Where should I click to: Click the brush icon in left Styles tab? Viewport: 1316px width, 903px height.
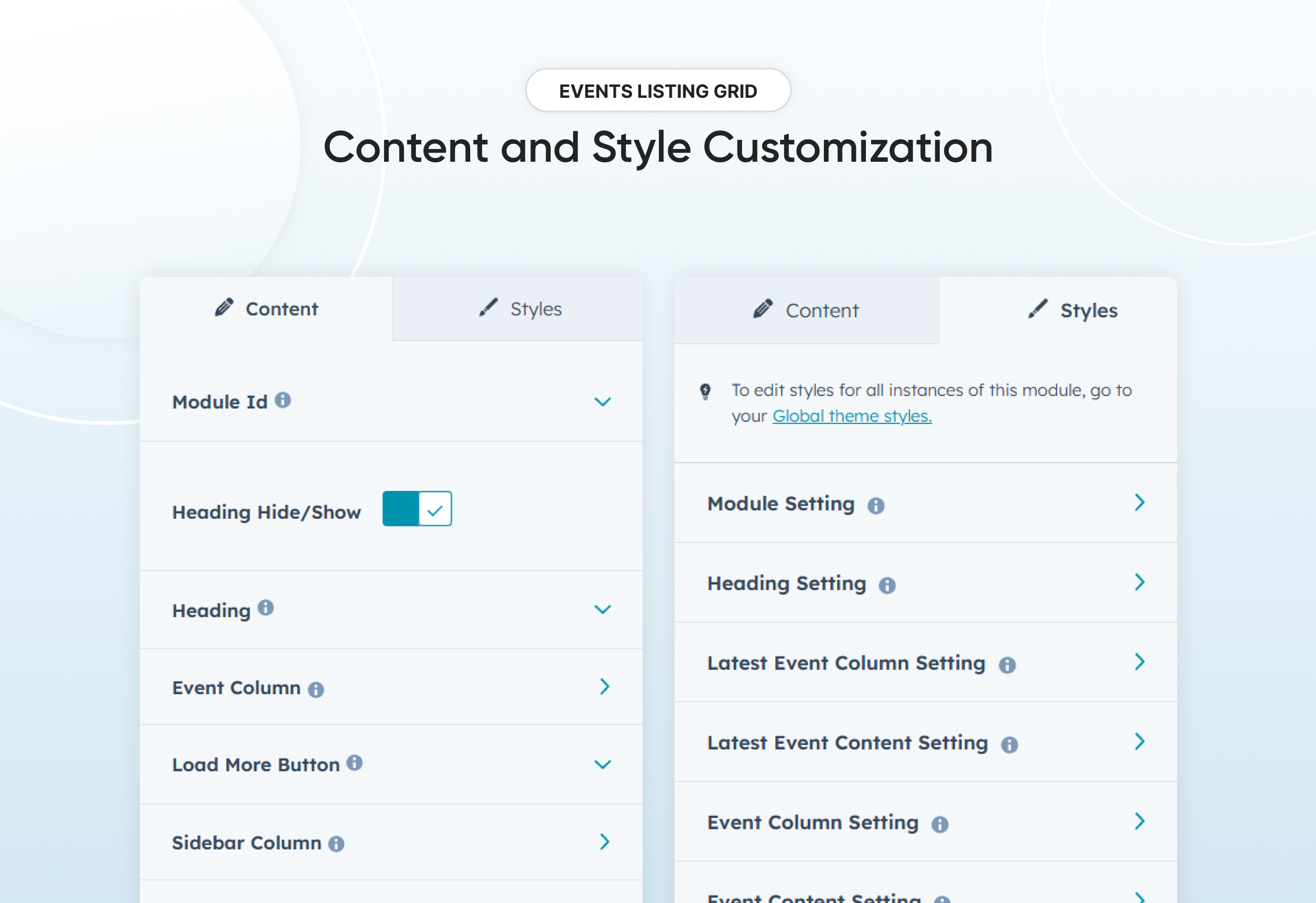488,308
